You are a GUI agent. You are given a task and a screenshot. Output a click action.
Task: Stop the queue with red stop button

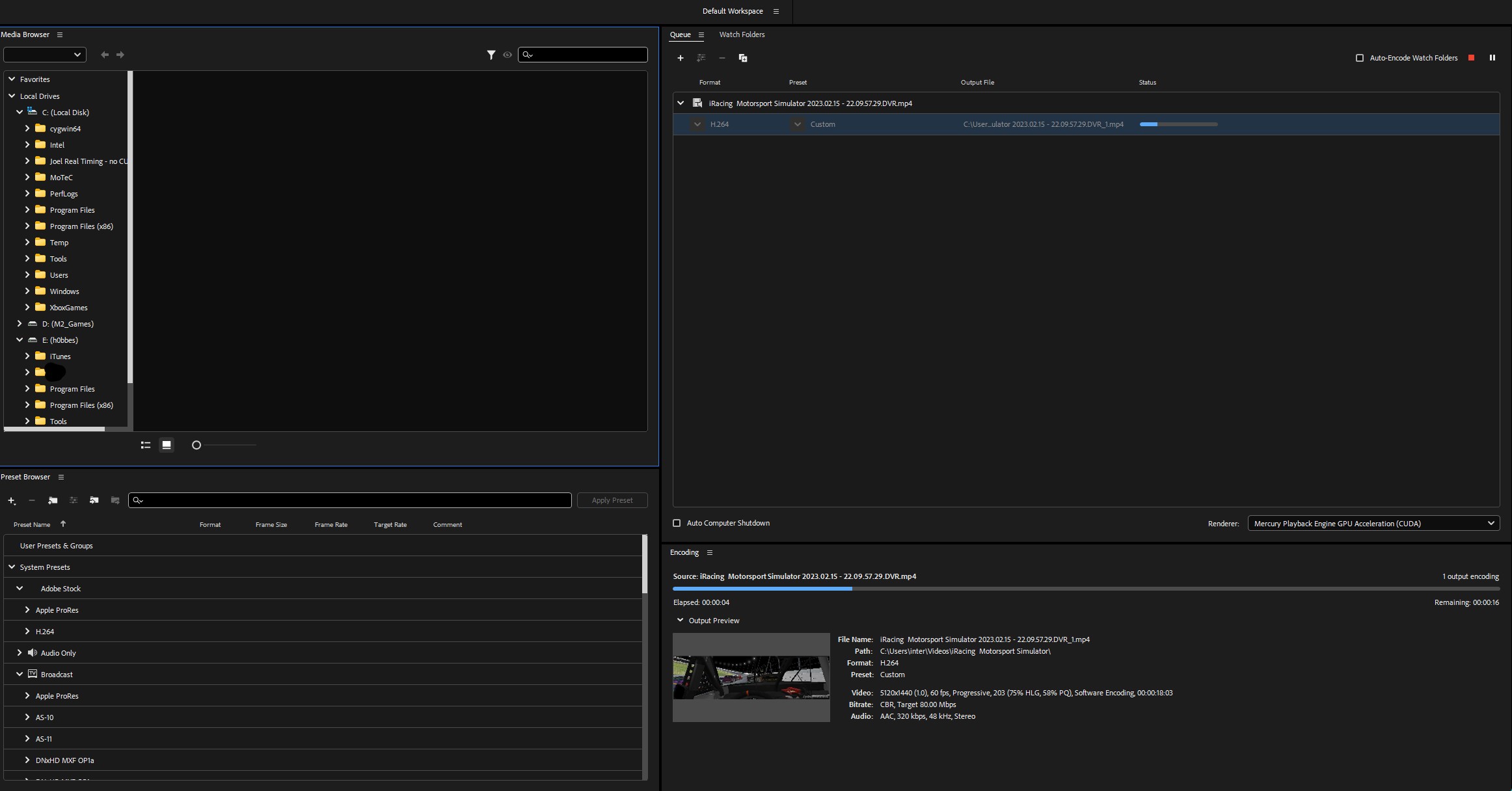(1471, 58)
